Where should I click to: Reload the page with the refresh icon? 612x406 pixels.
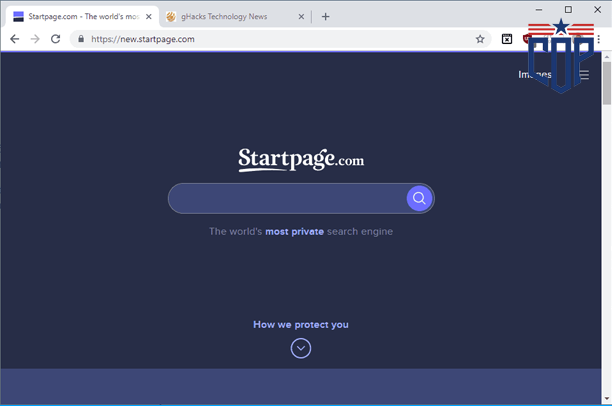click(56, 39)
